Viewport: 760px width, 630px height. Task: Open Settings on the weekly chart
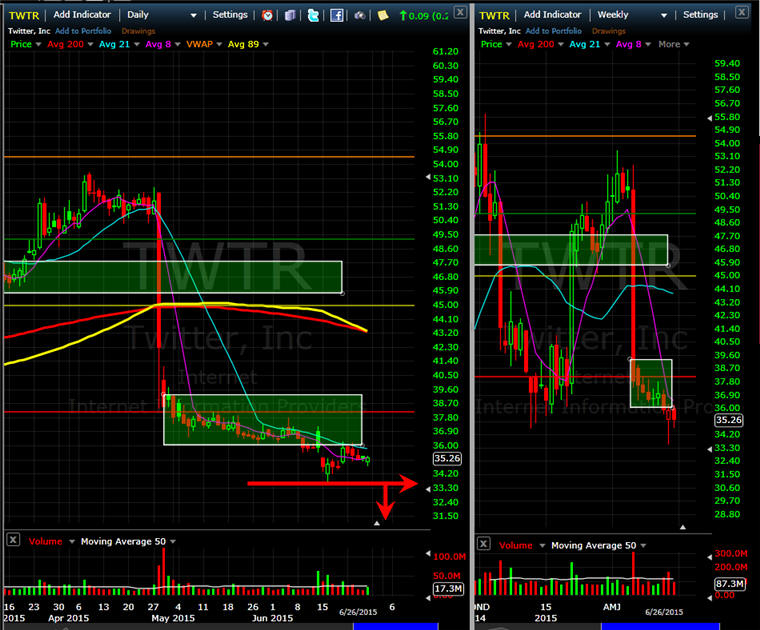pos(700,15)
